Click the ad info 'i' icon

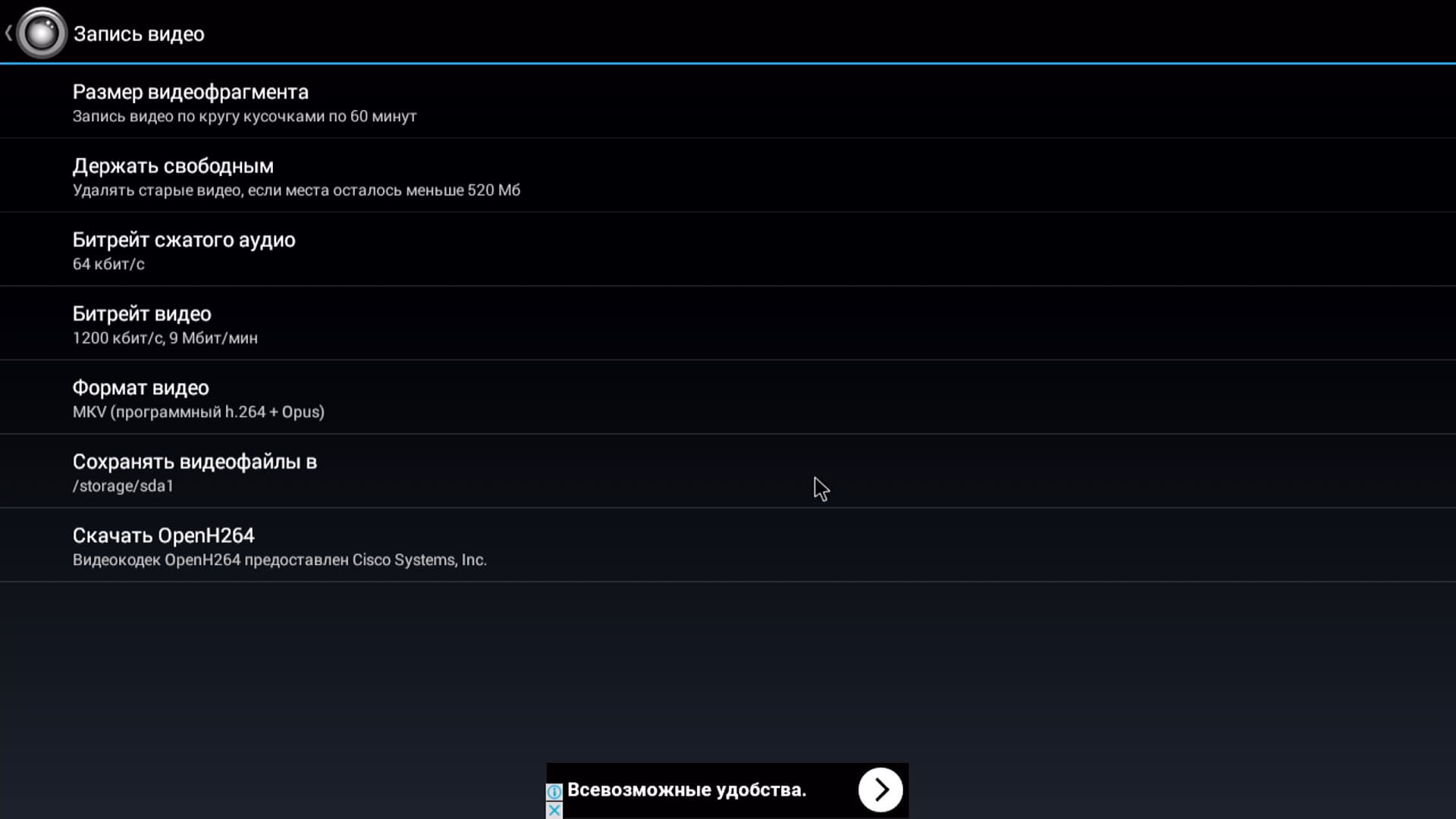point(554,792)
